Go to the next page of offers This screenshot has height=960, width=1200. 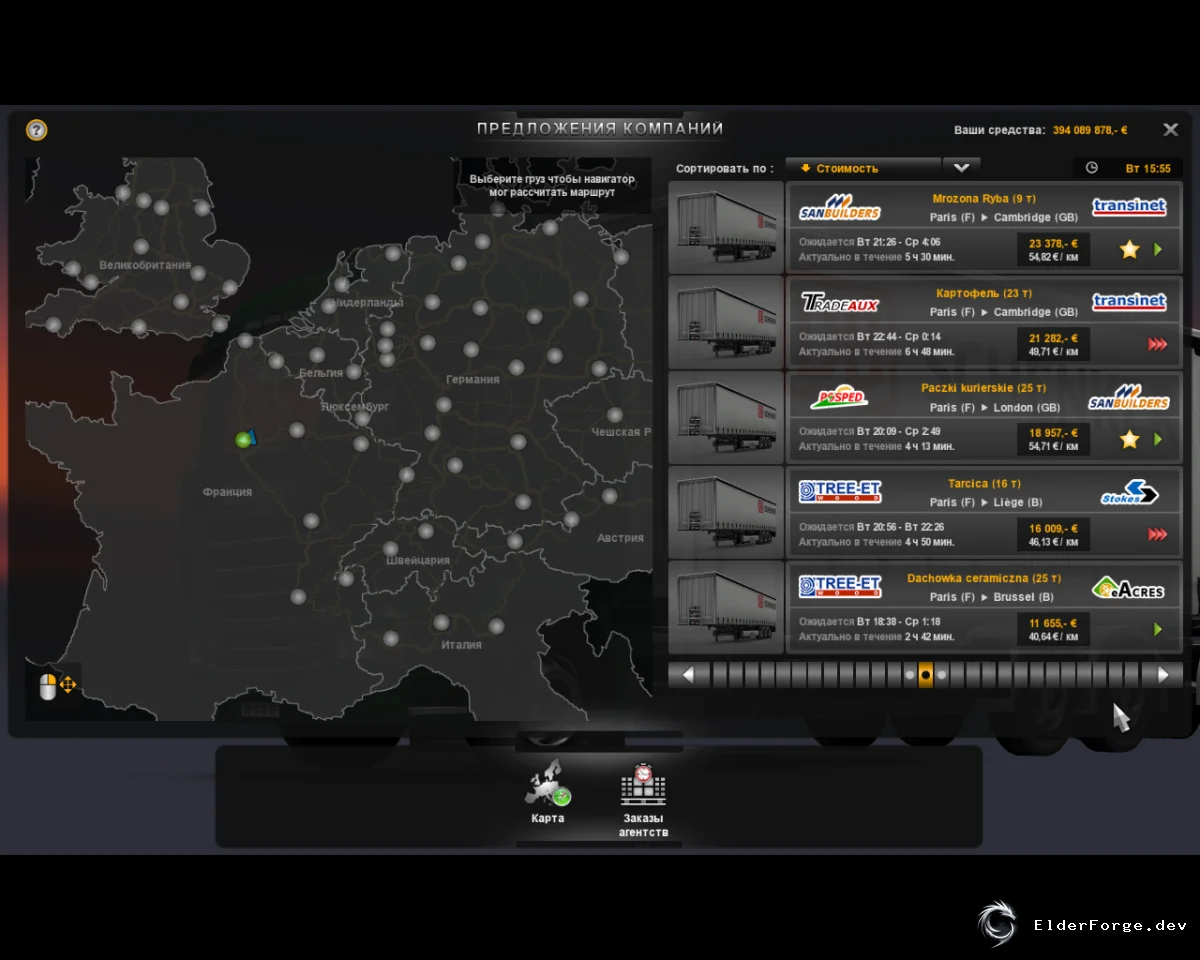pos(1163,675)
